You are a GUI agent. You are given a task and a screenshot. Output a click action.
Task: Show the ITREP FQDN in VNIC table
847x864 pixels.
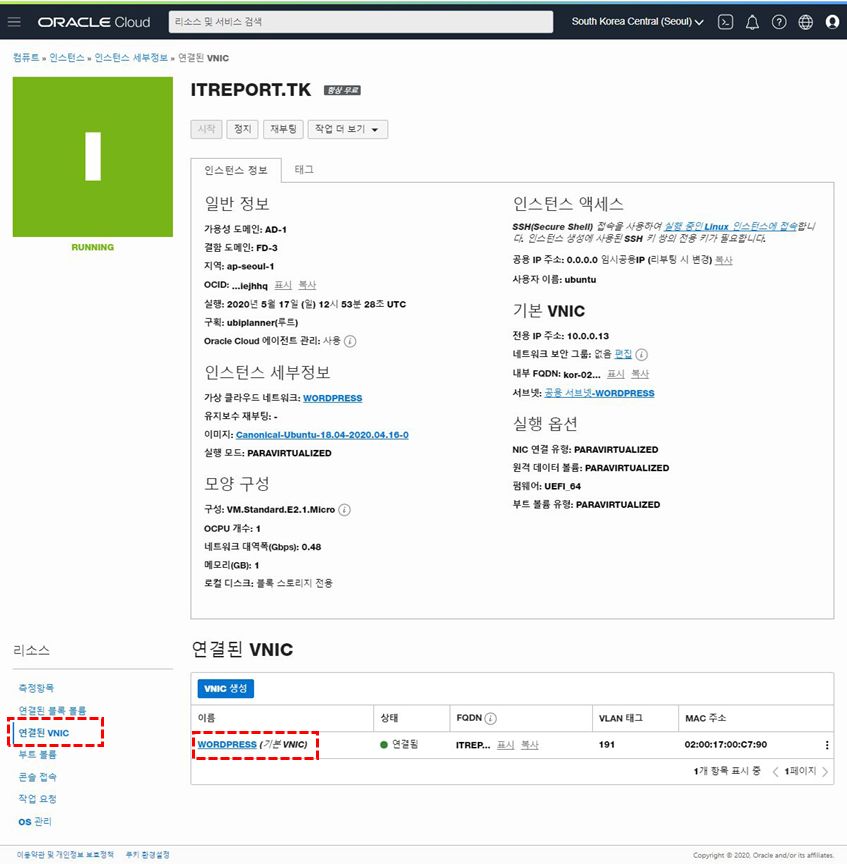[x=505, y=745]
